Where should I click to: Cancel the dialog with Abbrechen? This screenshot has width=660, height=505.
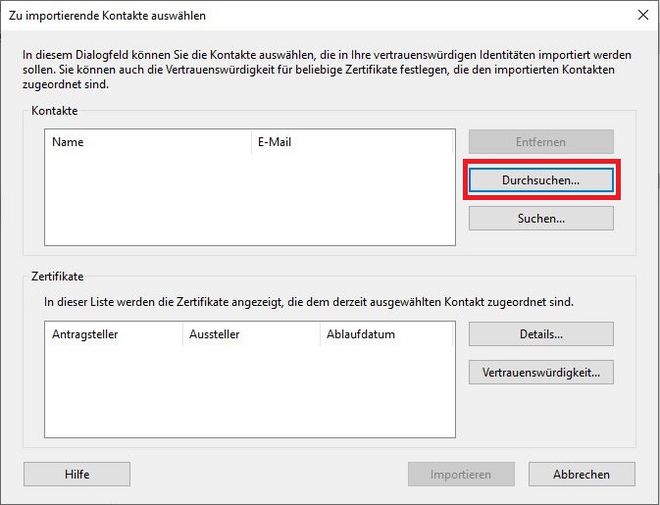click(x=582, y=474)
